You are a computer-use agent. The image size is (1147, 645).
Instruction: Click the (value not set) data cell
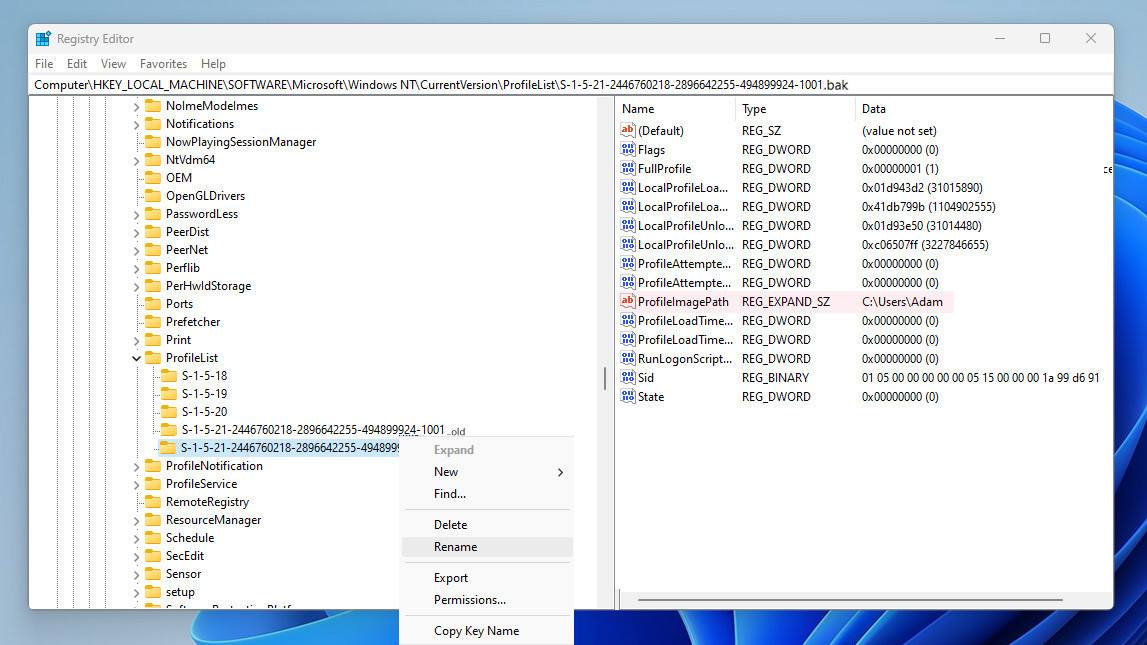tap(899, 131)
